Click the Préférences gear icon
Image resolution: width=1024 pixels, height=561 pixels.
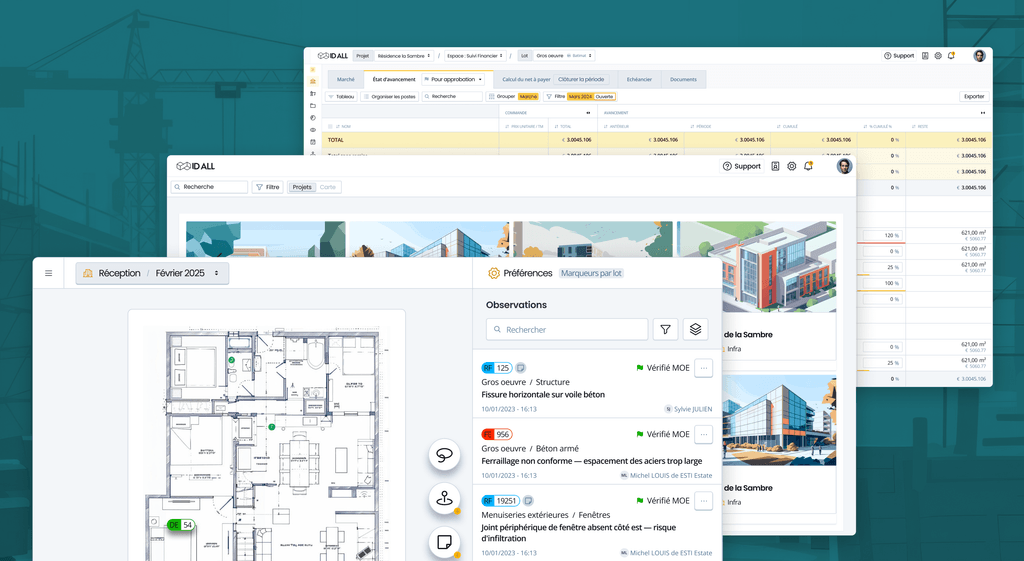[494, 273]
